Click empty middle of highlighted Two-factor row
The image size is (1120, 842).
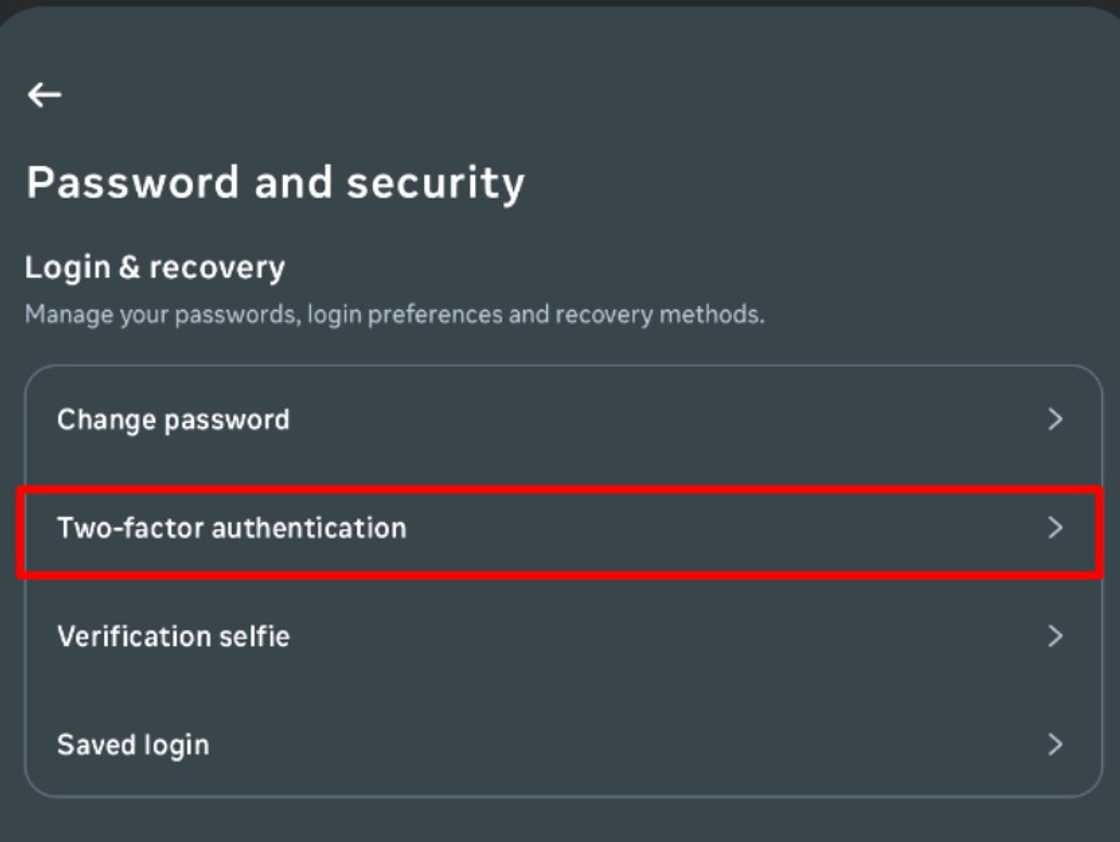coord(700,528)
